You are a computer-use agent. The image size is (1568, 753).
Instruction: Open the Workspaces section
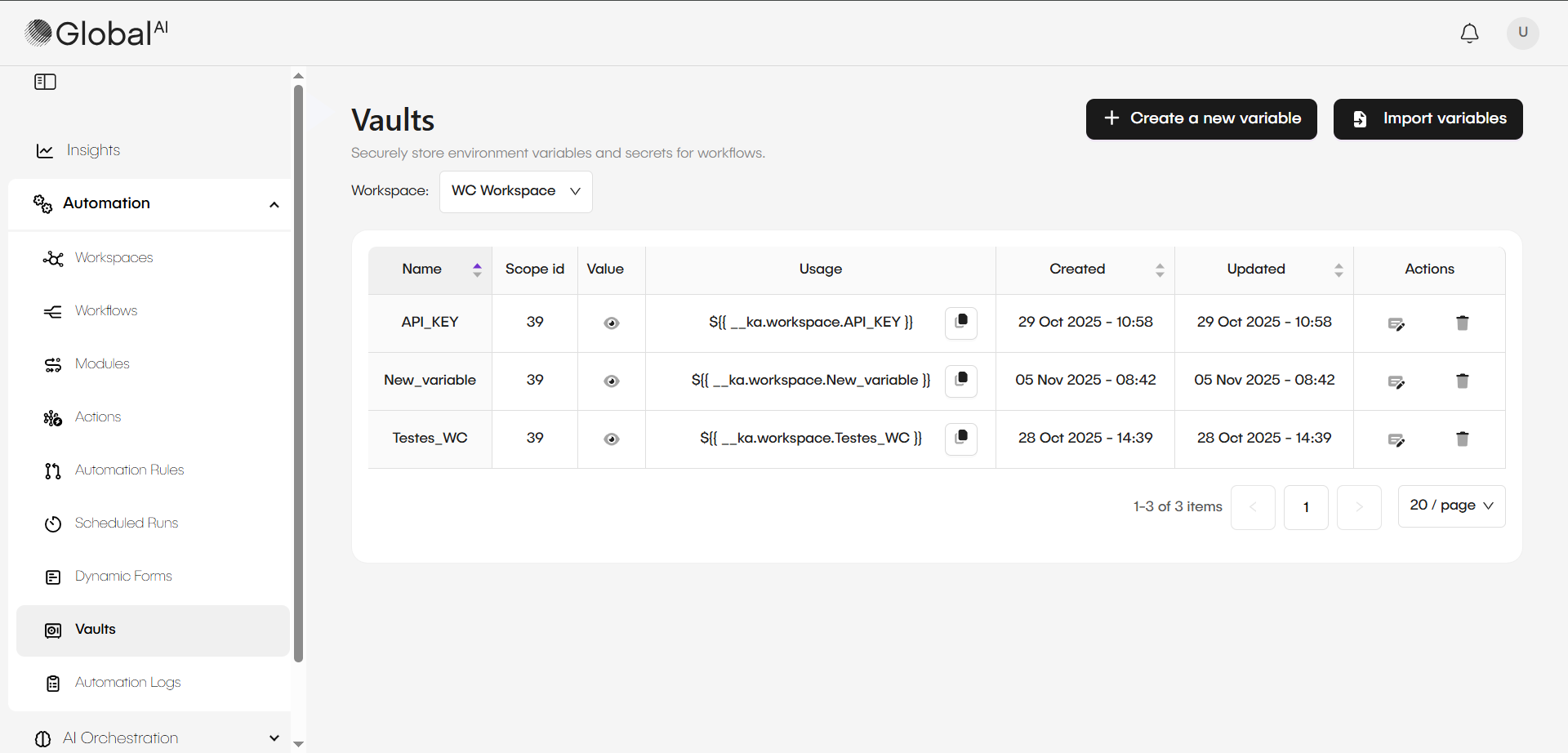(x=114, y=257)
